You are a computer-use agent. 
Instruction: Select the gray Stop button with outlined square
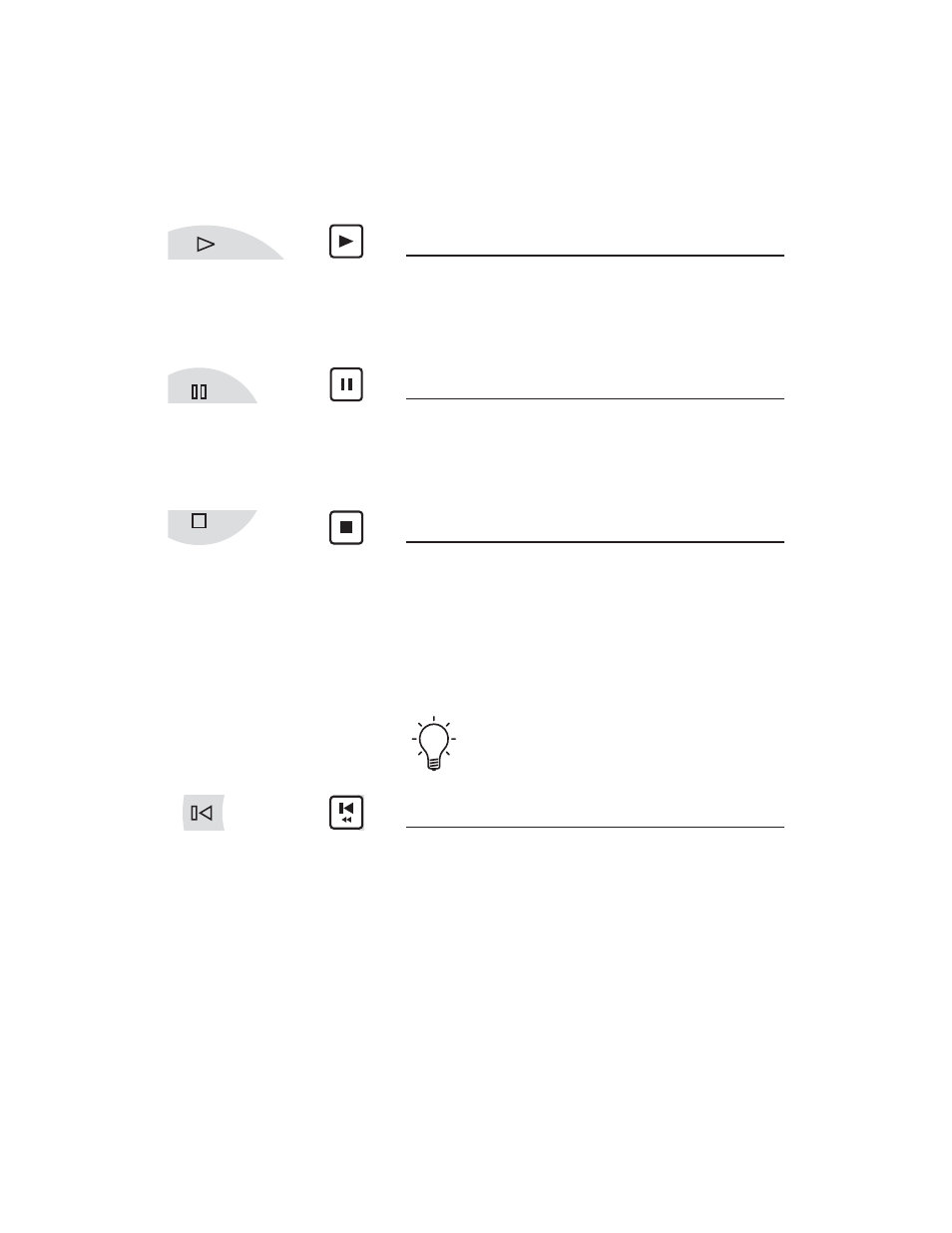point(212,527)
